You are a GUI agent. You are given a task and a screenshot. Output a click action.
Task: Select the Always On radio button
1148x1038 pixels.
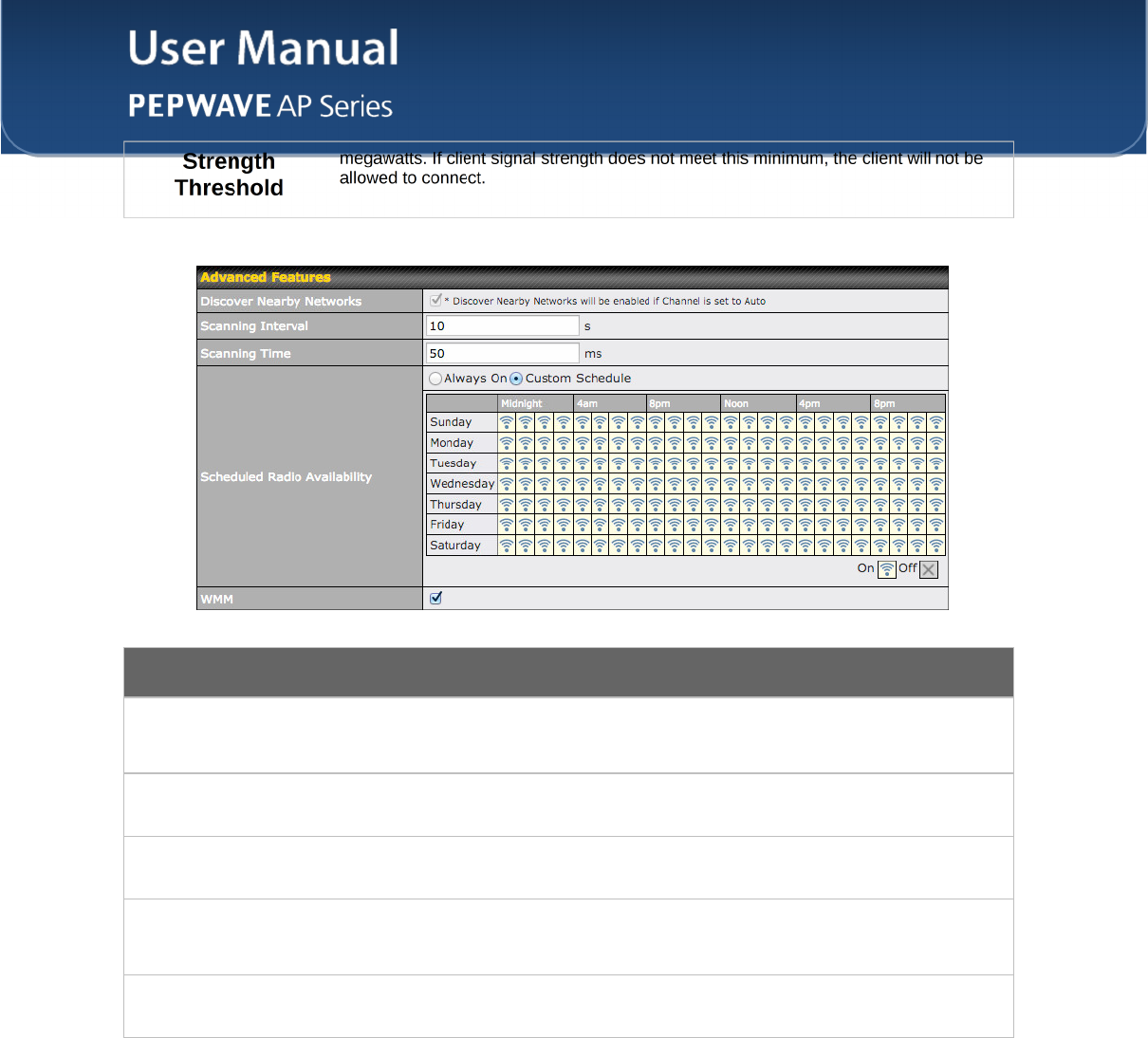tap(435, 379)
